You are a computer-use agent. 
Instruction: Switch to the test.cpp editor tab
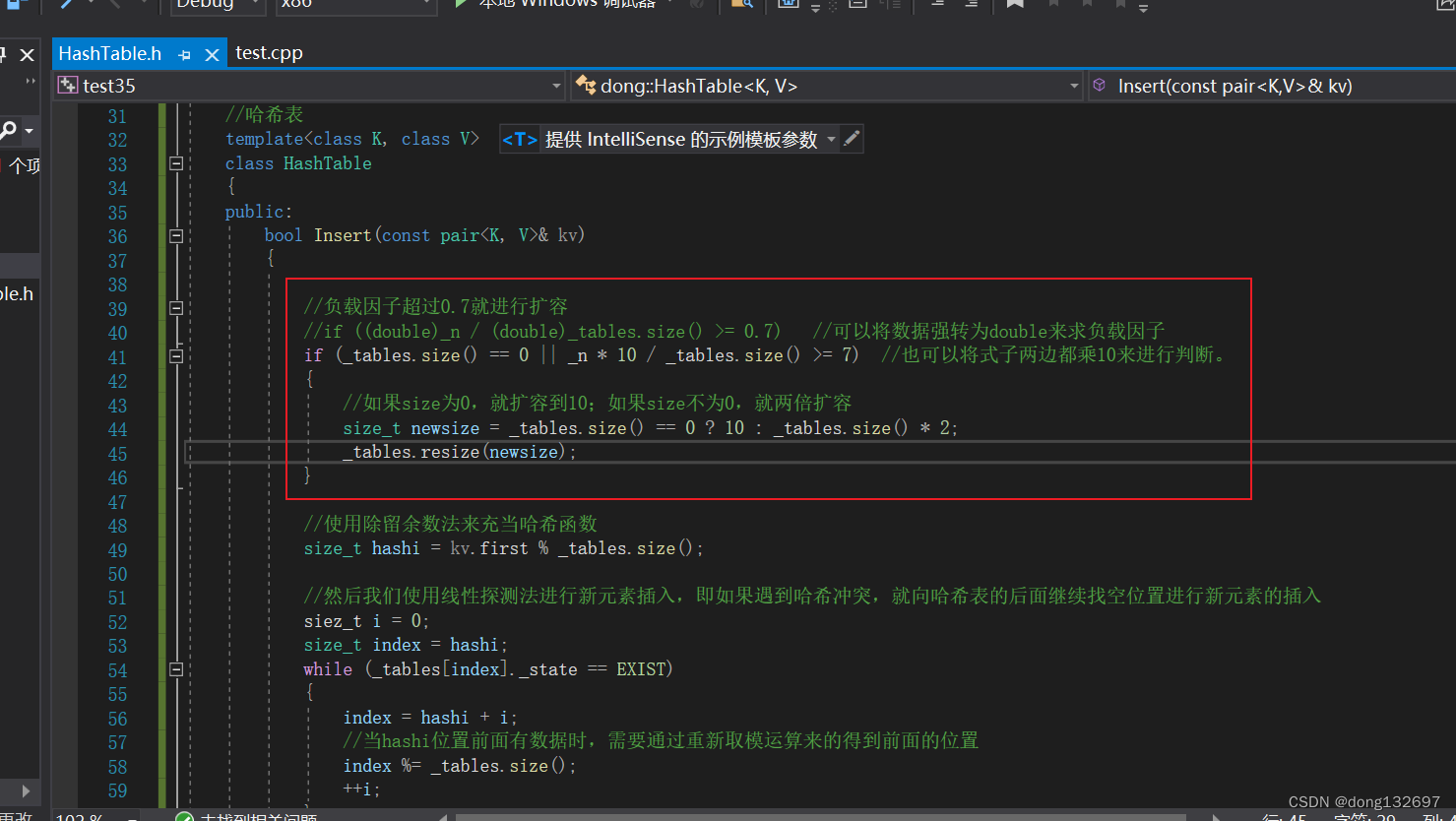coord(269,53)
